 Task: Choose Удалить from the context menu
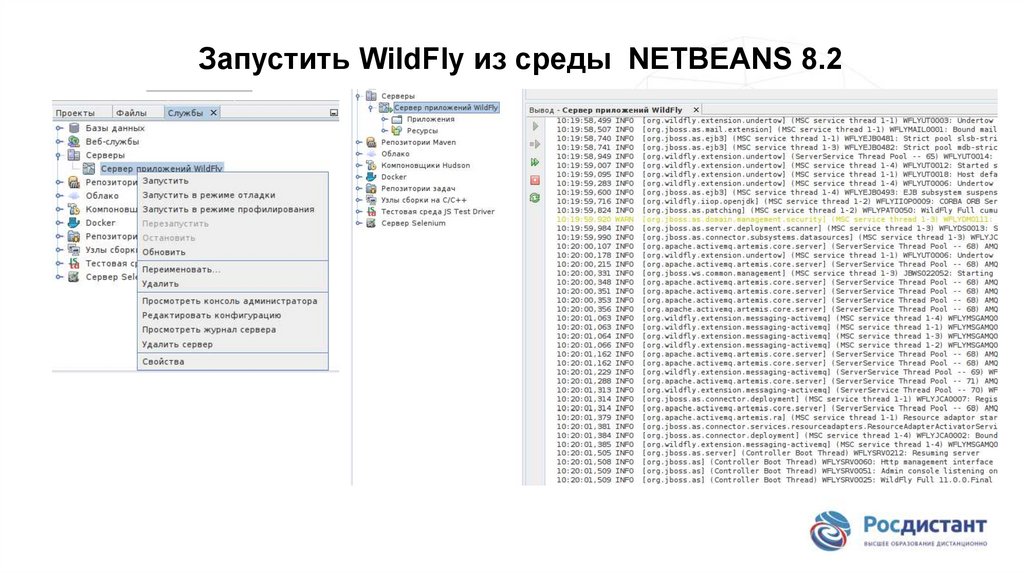[x=232, y=283]
